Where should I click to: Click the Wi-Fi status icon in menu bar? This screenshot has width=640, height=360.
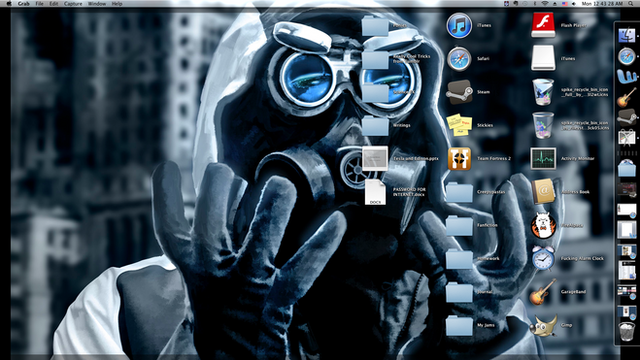(544, 4)
